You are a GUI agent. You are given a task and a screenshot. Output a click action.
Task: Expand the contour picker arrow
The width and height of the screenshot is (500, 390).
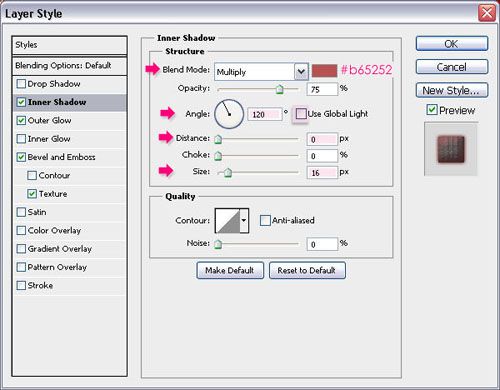click(x=244, y=221)
